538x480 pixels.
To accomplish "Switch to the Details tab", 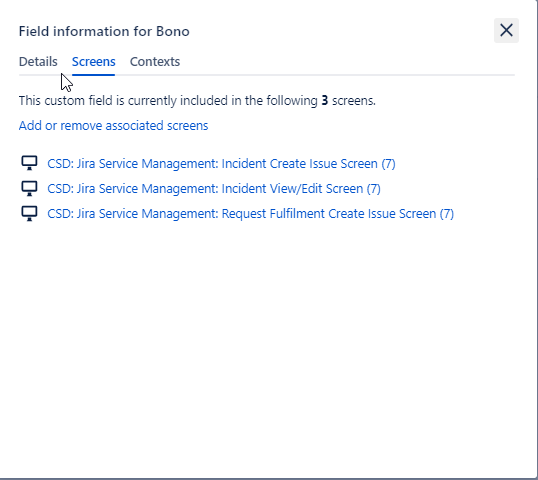I will click(38, 62).
